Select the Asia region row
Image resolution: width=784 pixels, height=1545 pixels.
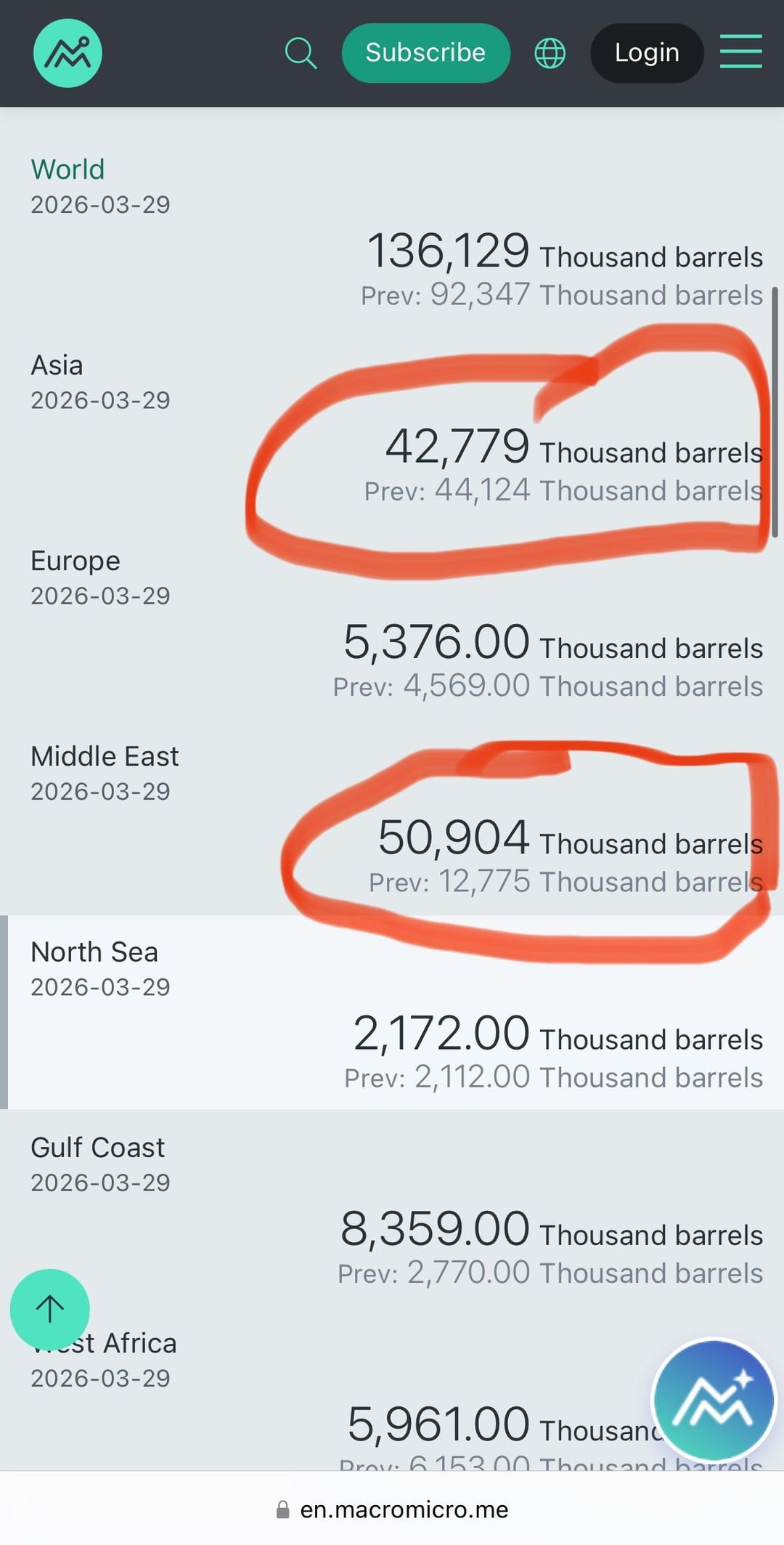pos(57,365)
